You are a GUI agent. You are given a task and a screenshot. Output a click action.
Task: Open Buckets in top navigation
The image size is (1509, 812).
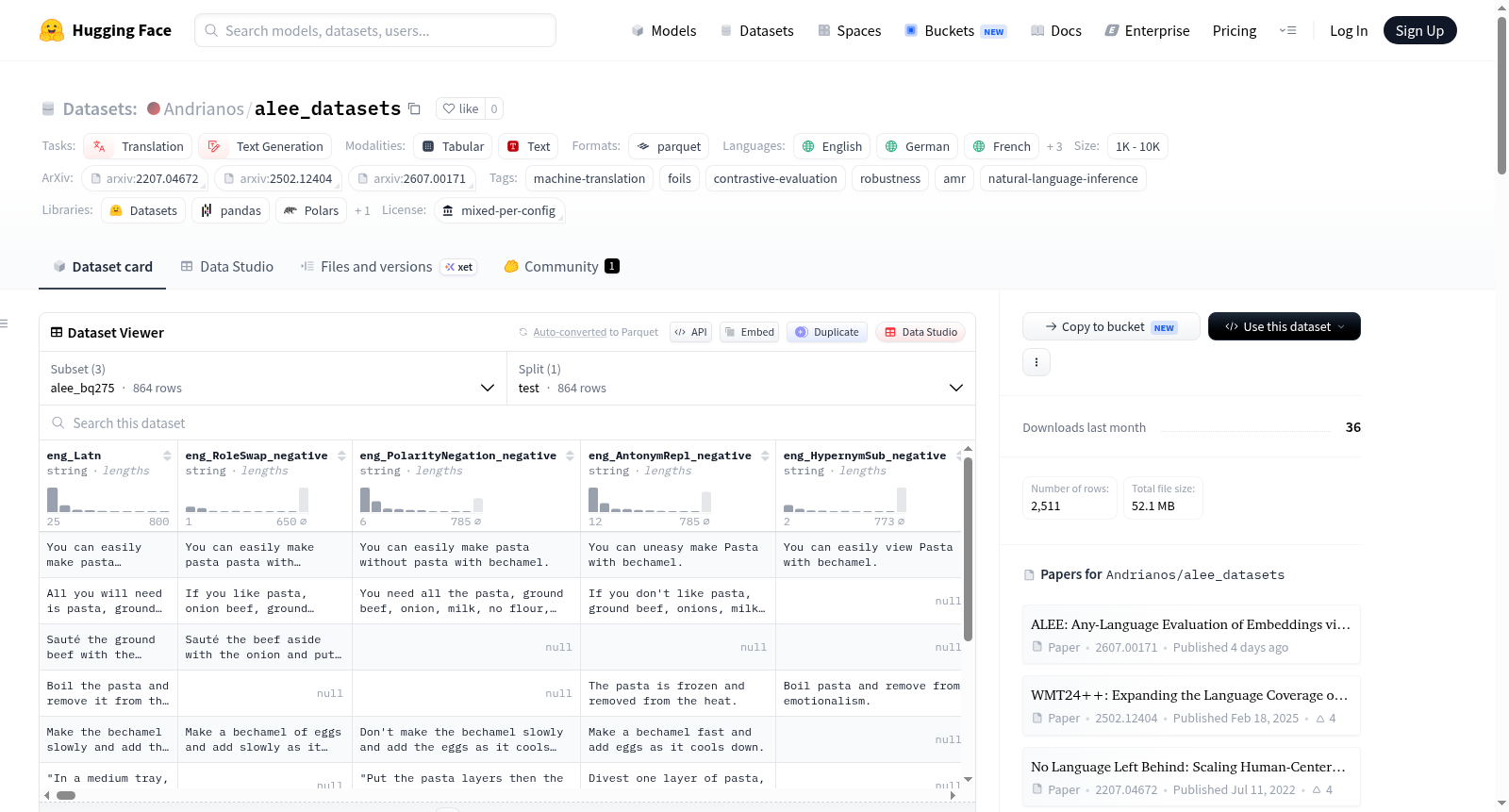tap(955, 30)
